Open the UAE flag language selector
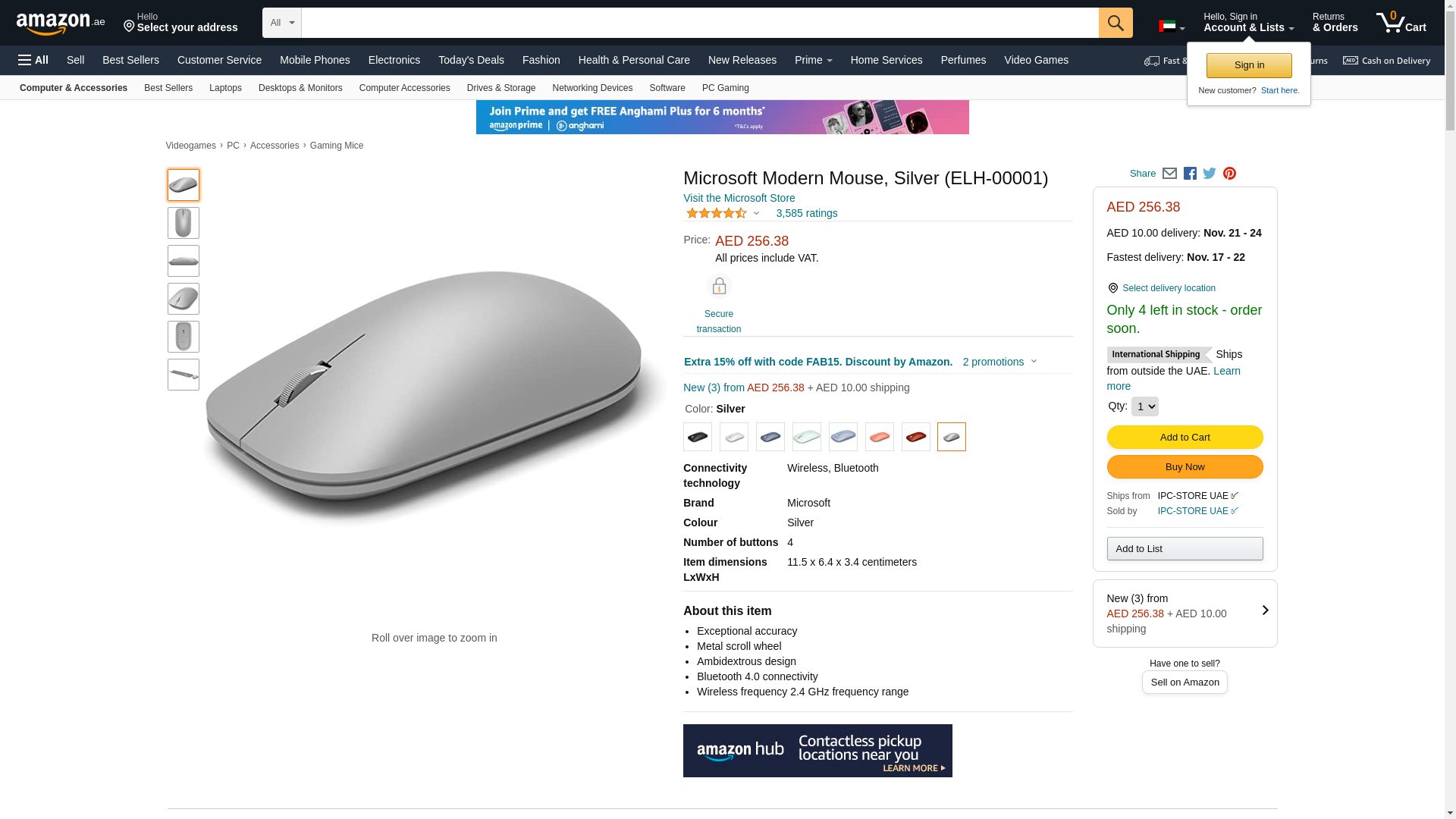This screenshot has height=819, width=1456. click(x=1171, y=27)
